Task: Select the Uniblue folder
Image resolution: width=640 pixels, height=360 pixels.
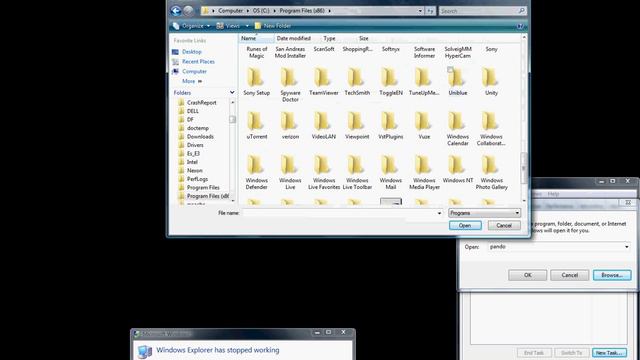Action: click(x=458, y=82)
